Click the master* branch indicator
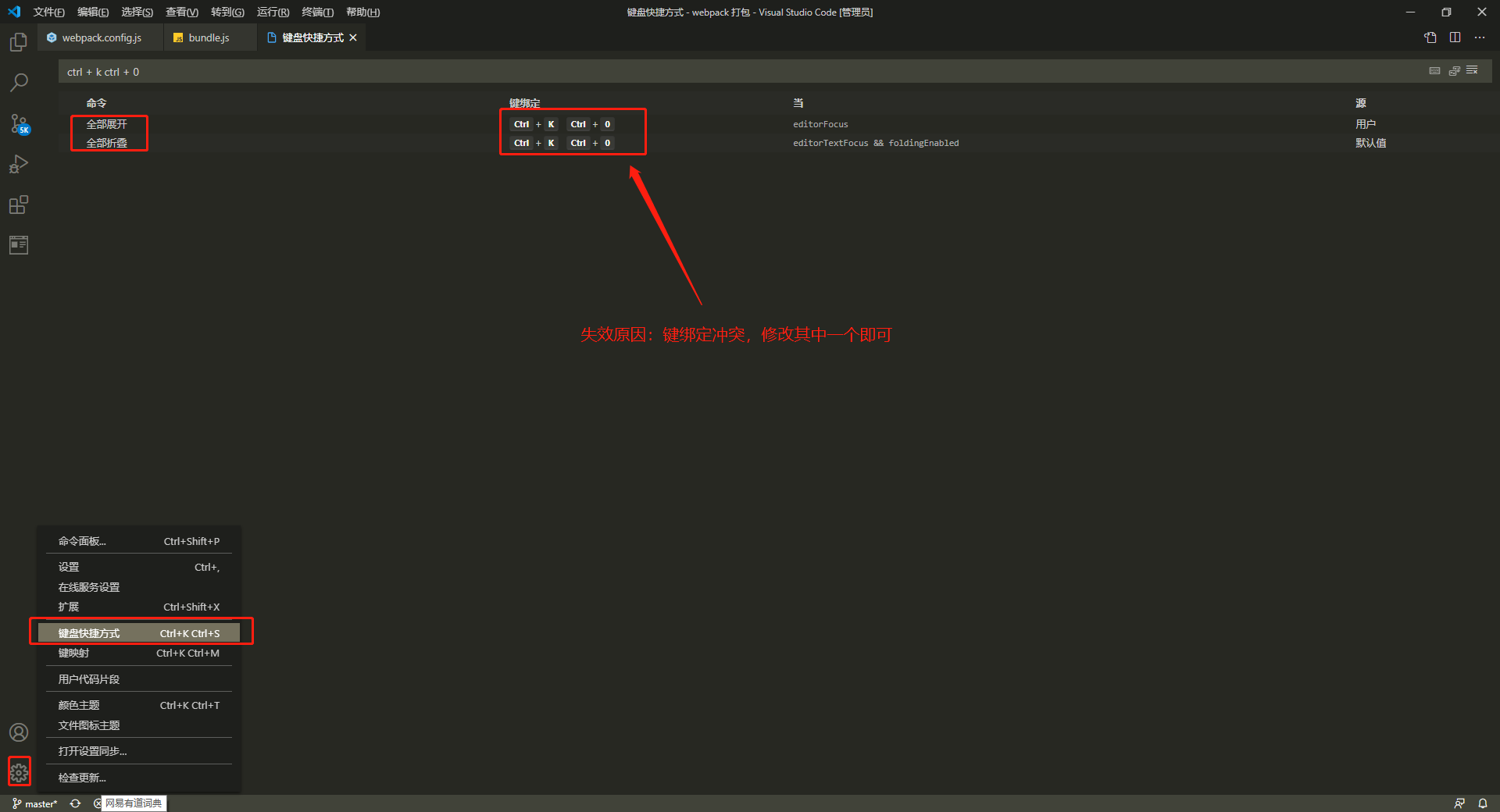This screenshot has width=1500, height=812. tap(35, 803)
